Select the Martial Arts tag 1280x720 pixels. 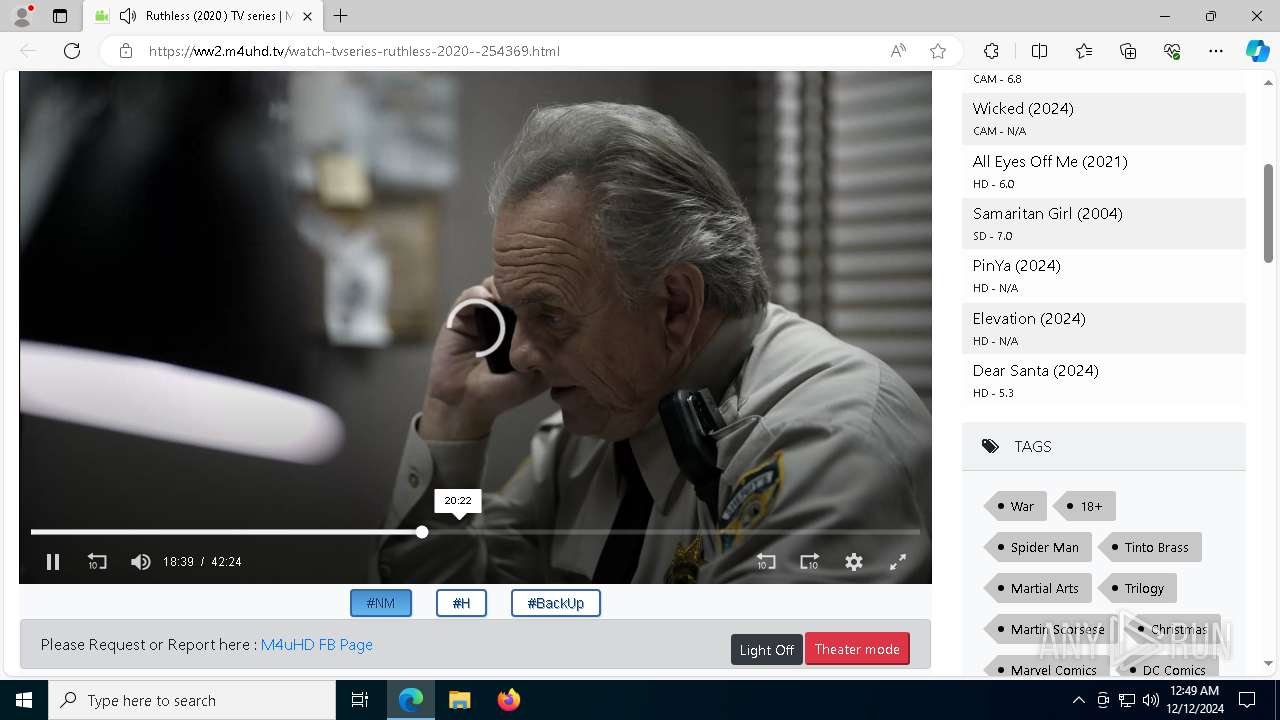(x=1037, y=588)
